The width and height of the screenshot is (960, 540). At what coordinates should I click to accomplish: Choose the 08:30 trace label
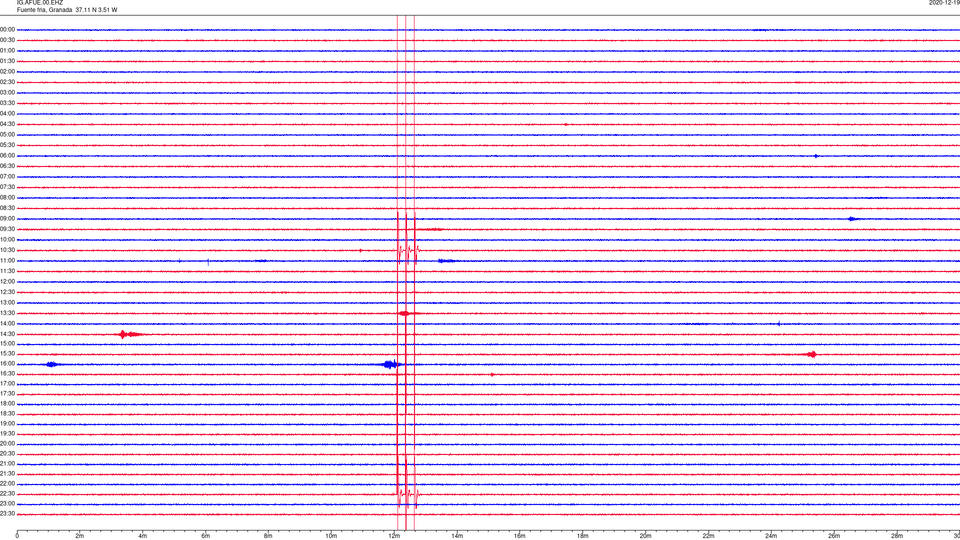click(x=7, y=208)
